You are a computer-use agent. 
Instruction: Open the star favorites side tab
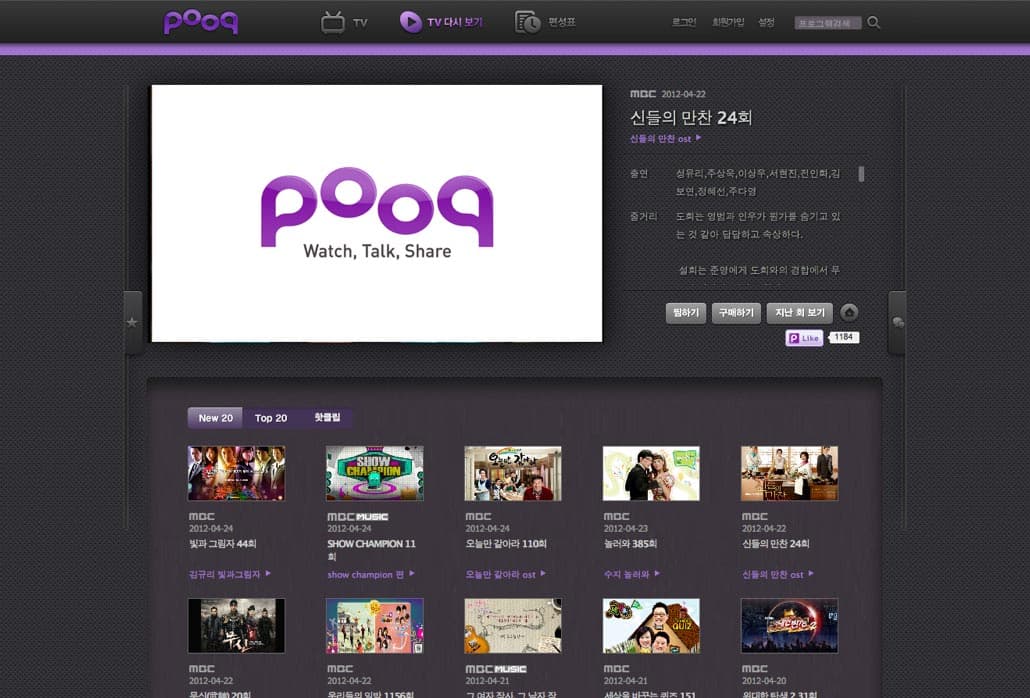pyautogui.click(x=133, y=322)
